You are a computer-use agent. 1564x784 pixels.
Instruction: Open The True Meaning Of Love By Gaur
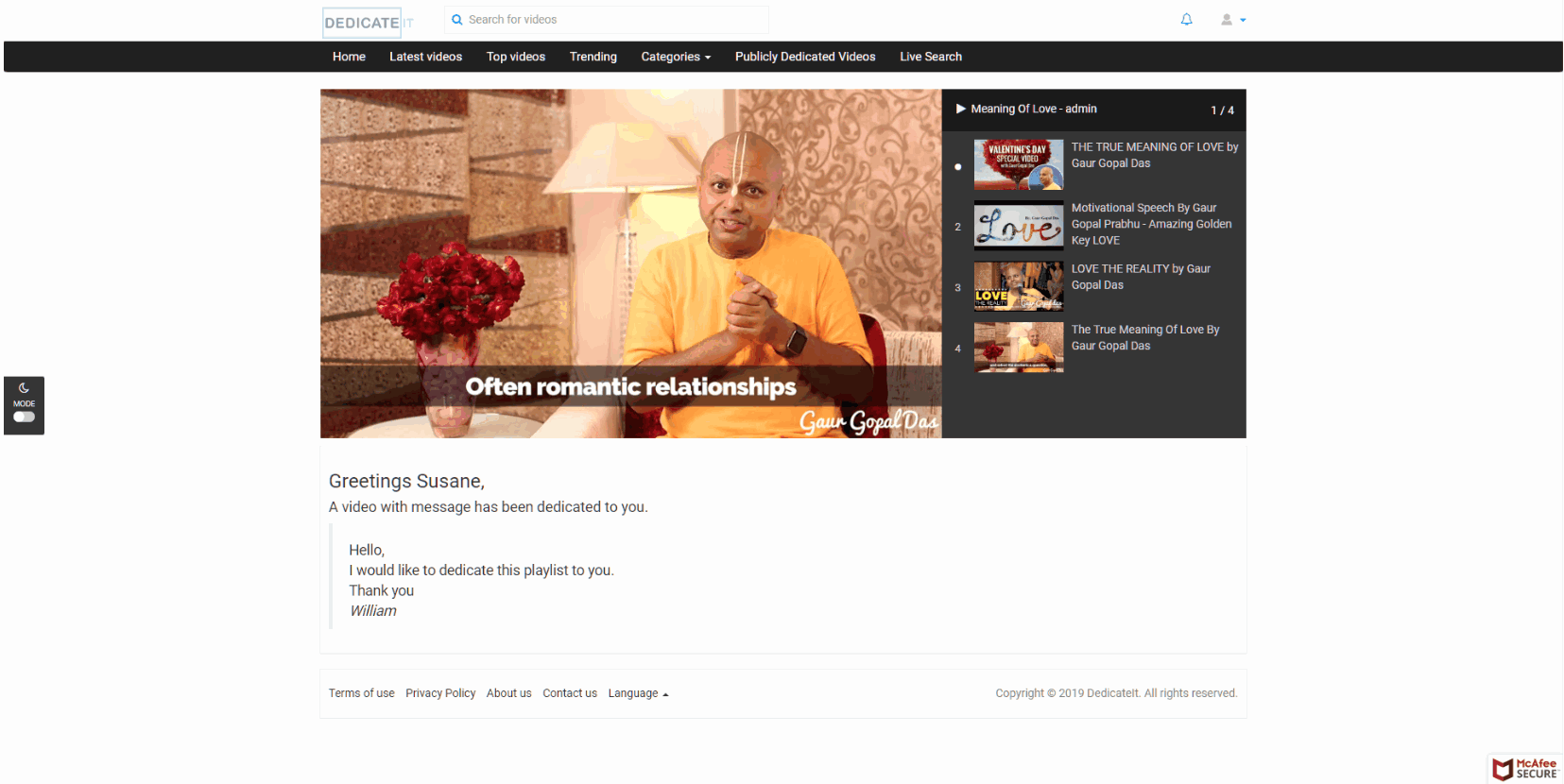[x=1145, y=337]
